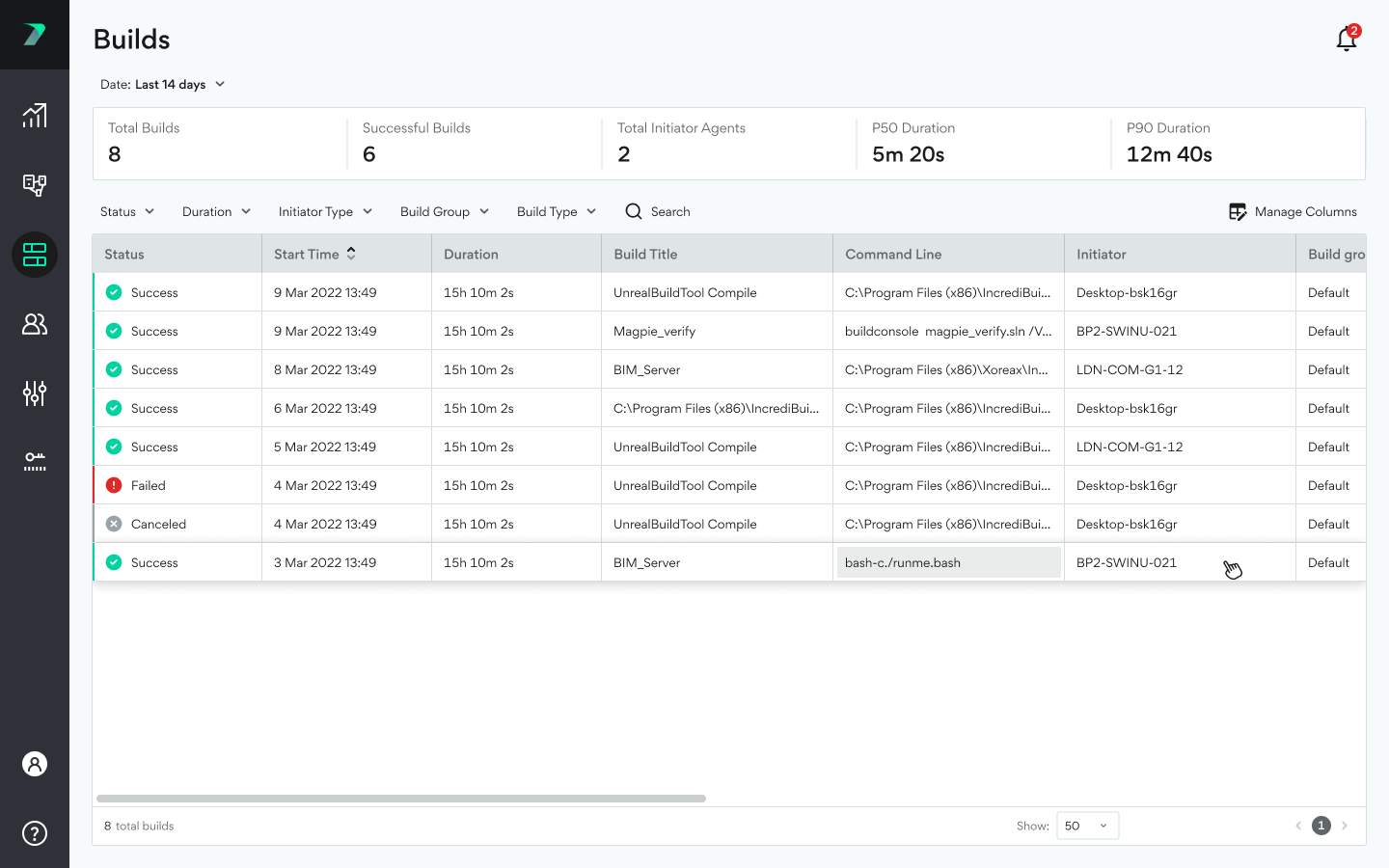This screenshot has width=1389, height=868.
Task: Open the user profile icon
Action: tap(35, 764)
